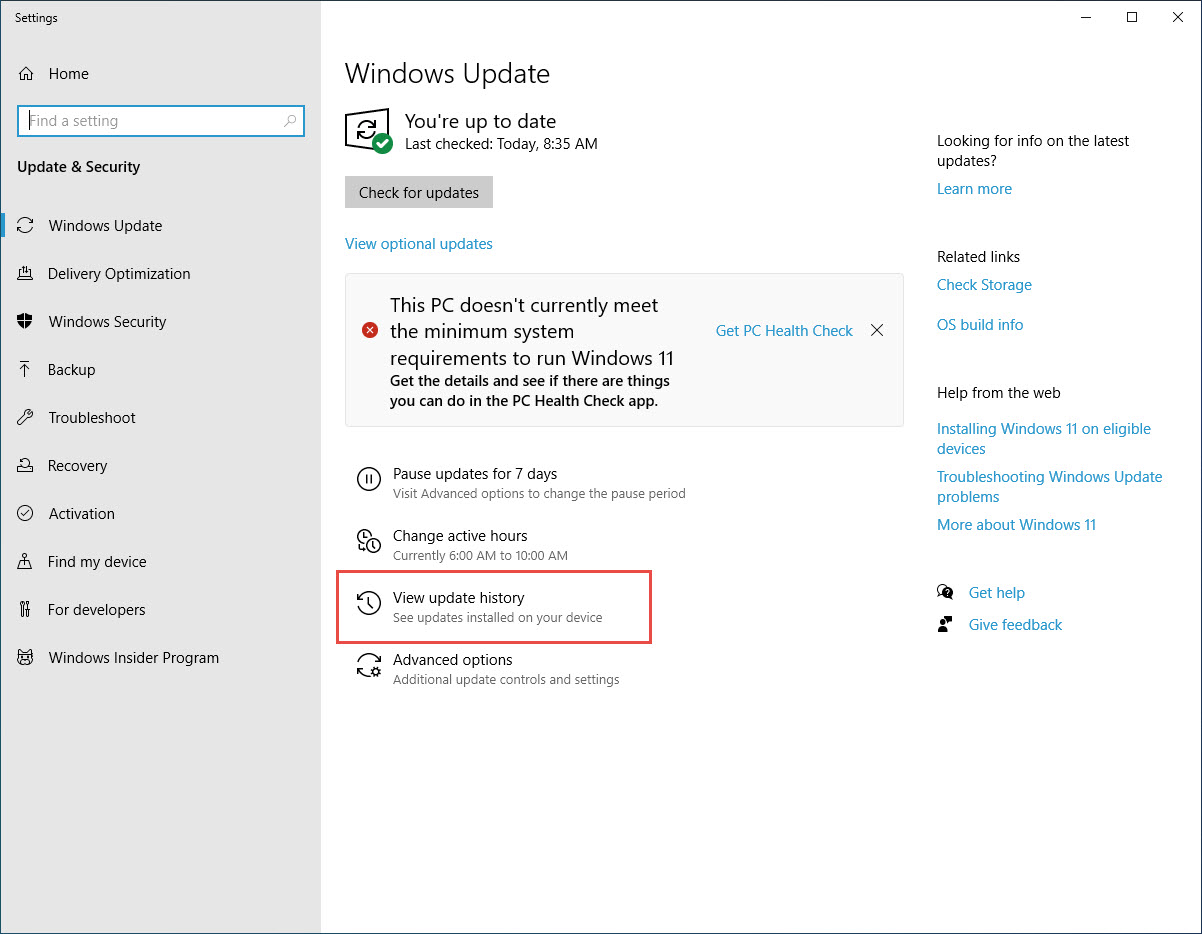Image resolution: width=1202 pixels, height=934 pixels.
Task: Click Give feedback link
Action: (1016, 625)
